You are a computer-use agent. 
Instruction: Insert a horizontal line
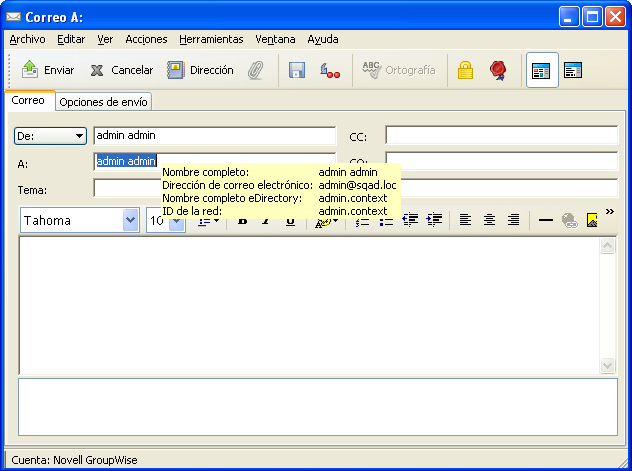[x=546, y=220]
